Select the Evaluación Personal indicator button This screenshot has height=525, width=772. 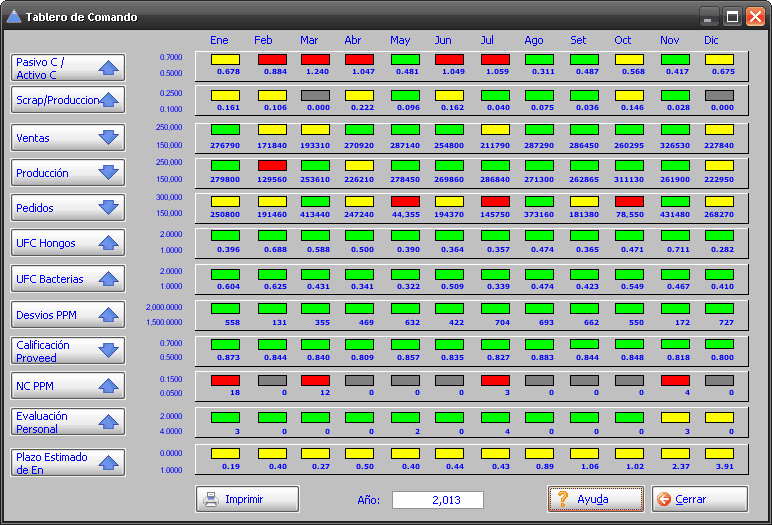[x=67, y=421]
